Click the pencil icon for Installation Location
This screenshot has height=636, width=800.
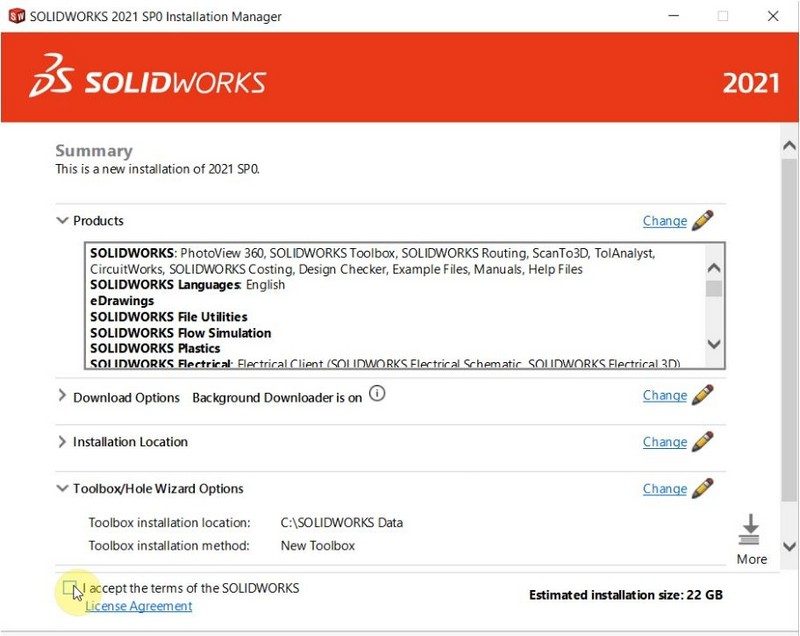click(703, 441)
